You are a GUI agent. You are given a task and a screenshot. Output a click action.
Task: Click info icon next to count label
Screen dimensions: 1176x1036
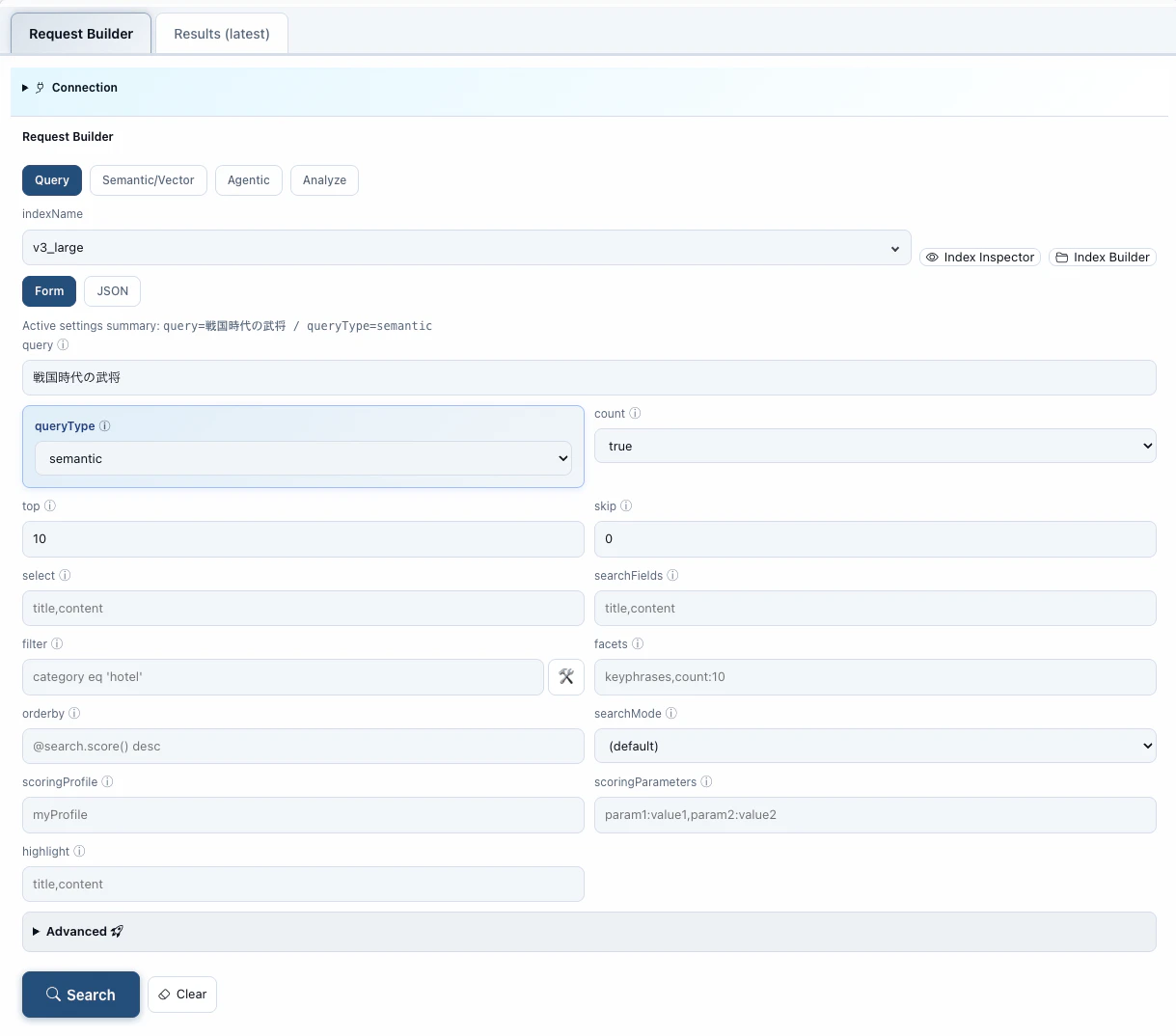click(635, 414)
